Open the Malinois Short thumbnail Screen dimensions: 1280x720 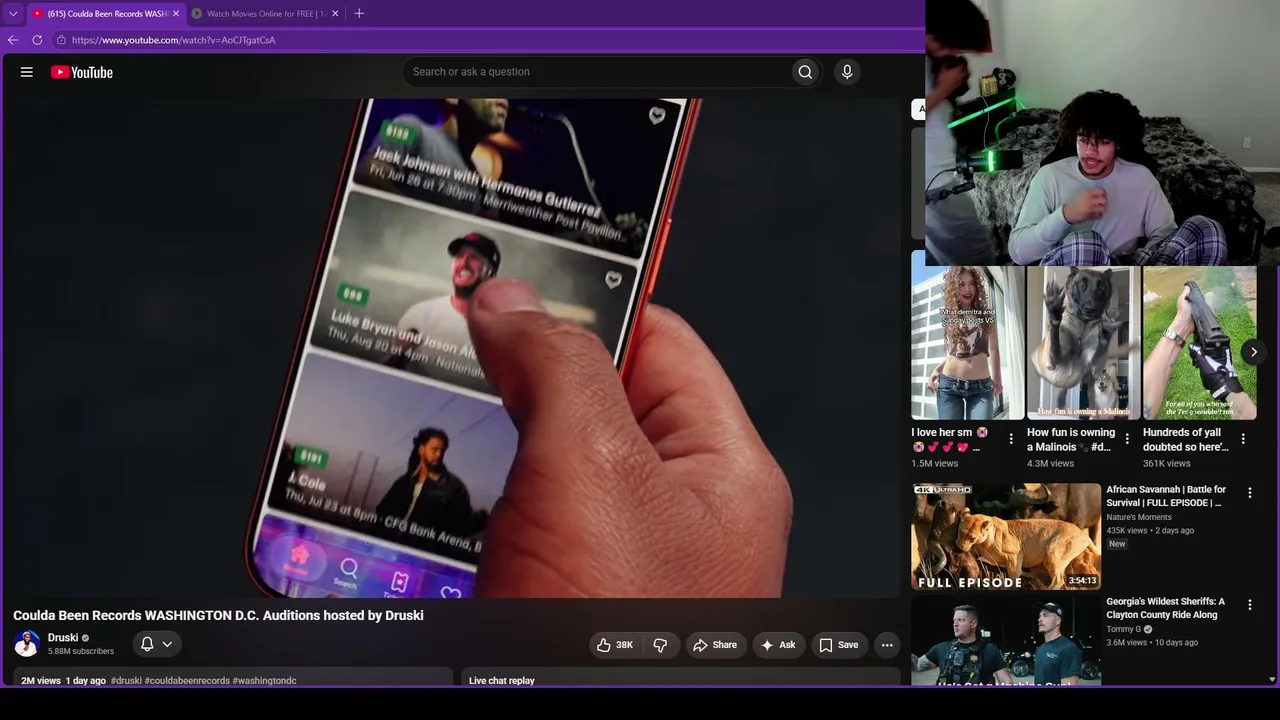(1083, 342)
